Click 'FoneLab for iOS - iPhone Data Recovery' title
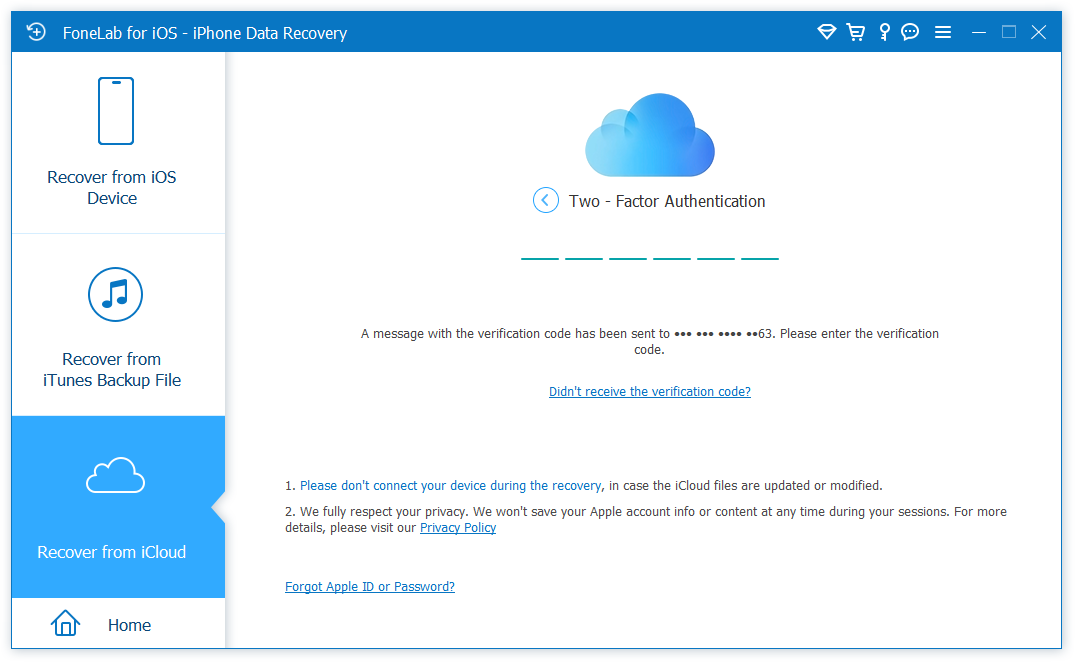This screenshot has width=1075, height=662. click(x=204, y=33)
